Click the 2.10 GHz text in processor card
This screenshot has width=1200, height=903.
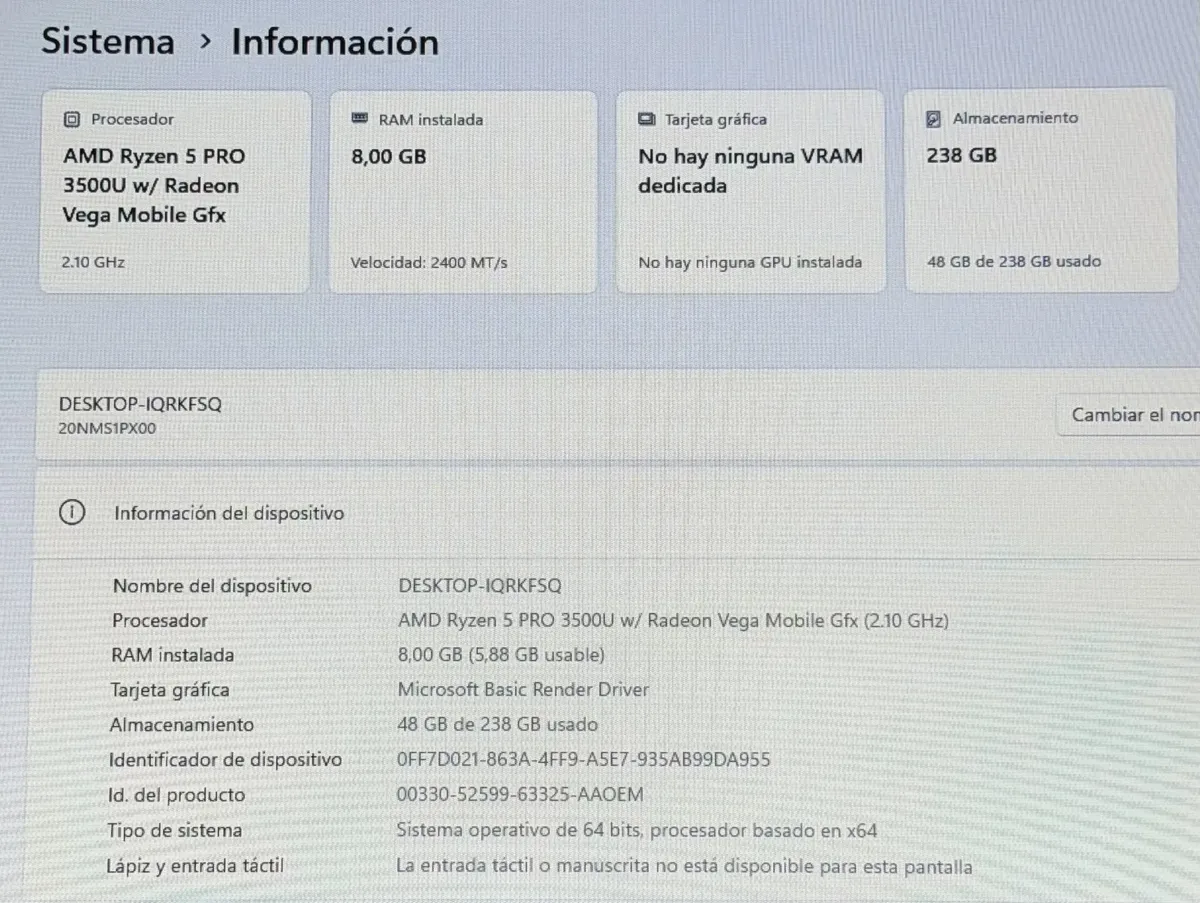(93, 262)
